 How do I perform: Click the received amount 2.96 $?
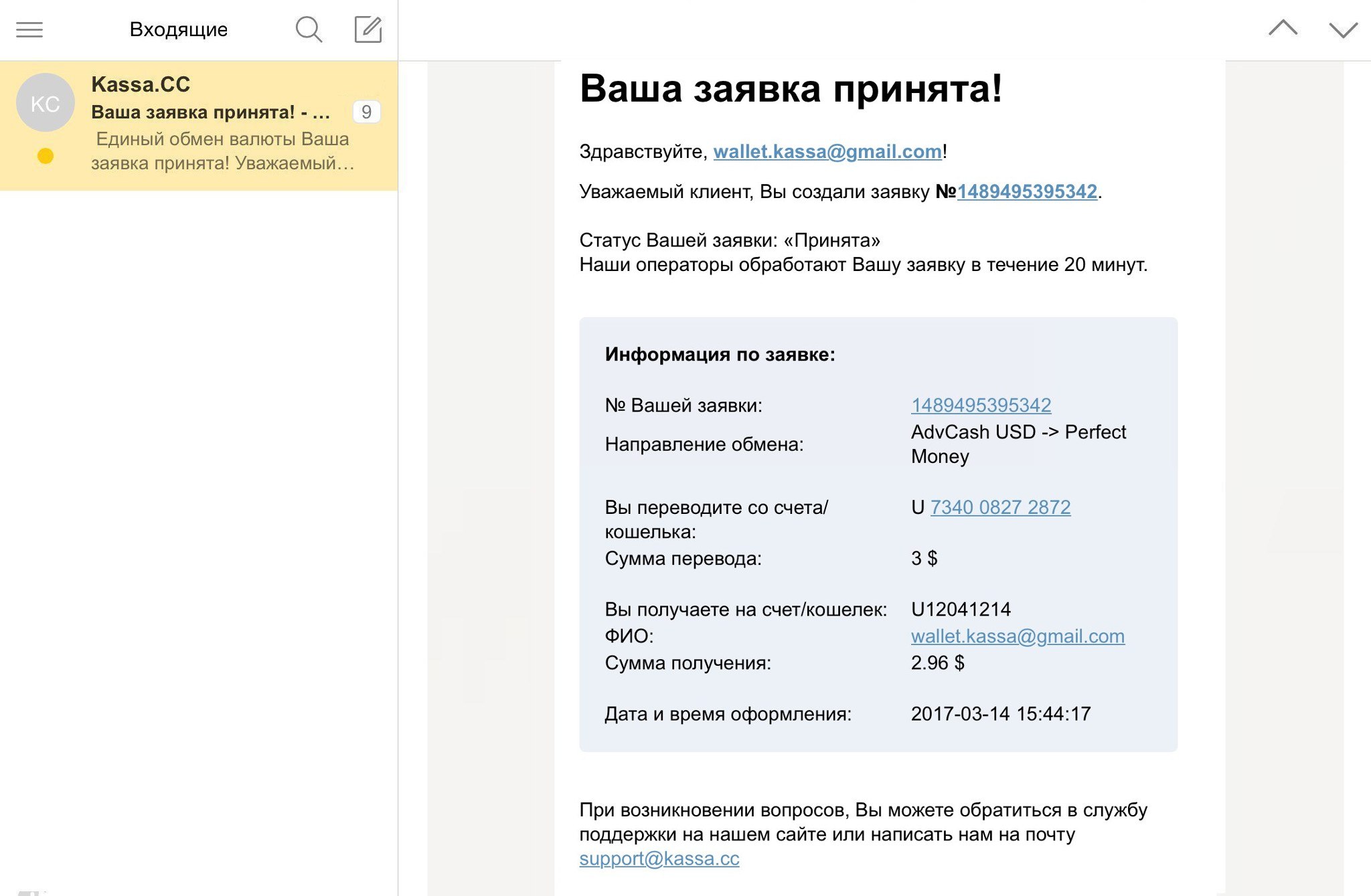point(937,663)
